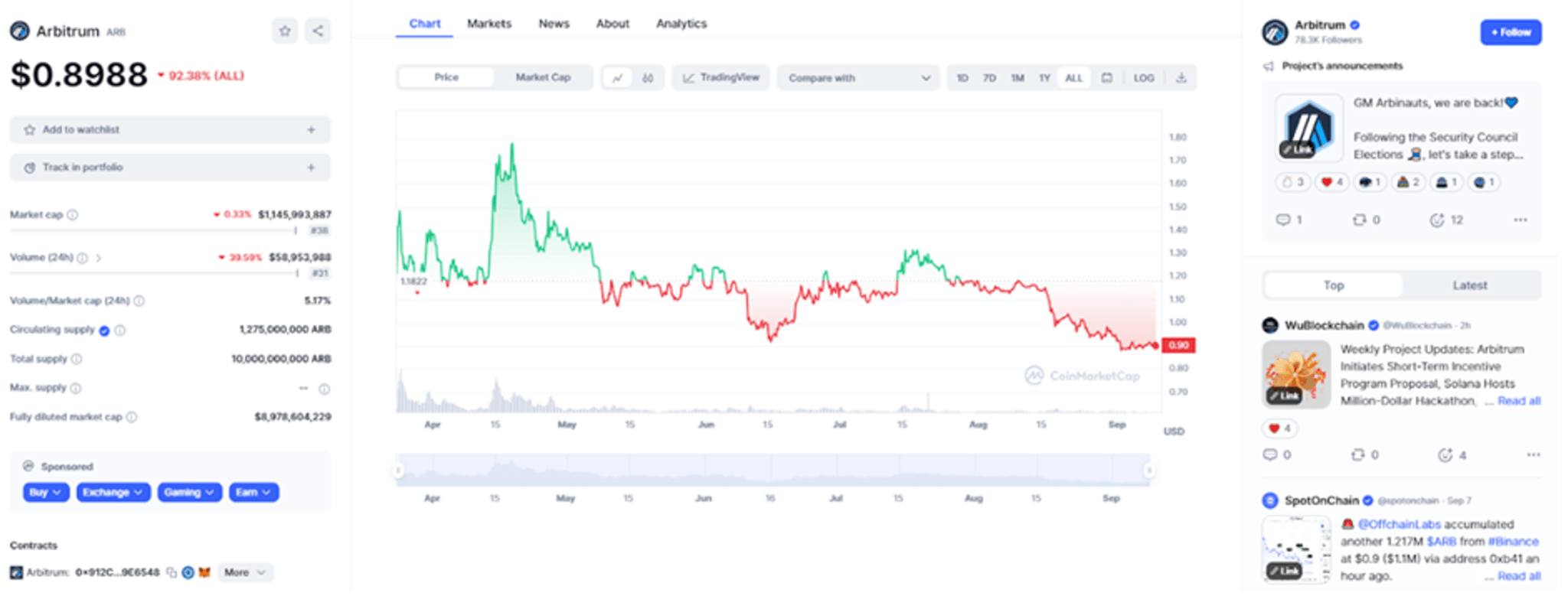
Task: Click the MetaMask fox icon
Action: coord(204,572)
